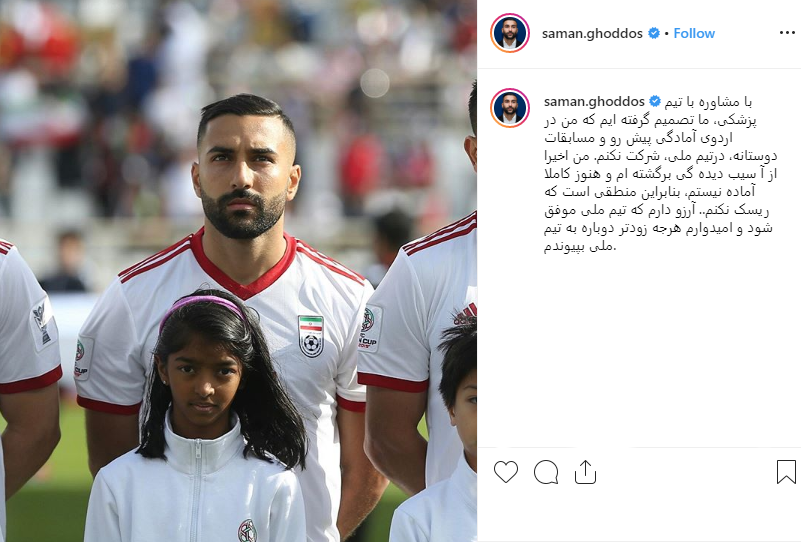Click the emblem on the girl's white jacket
Image resolution: width=801 pixels, height=542 pixels.
248,531
